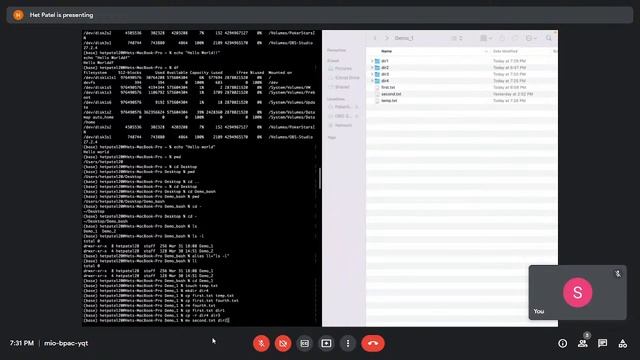Select the dir3 folder icon
Screen dimensions: 640x360
[378, 74]
